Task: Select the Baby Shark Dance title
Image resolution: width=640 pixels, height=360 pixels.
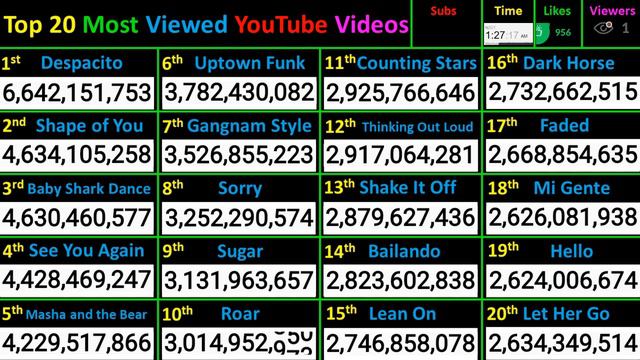Action: [x=89, y=189]
